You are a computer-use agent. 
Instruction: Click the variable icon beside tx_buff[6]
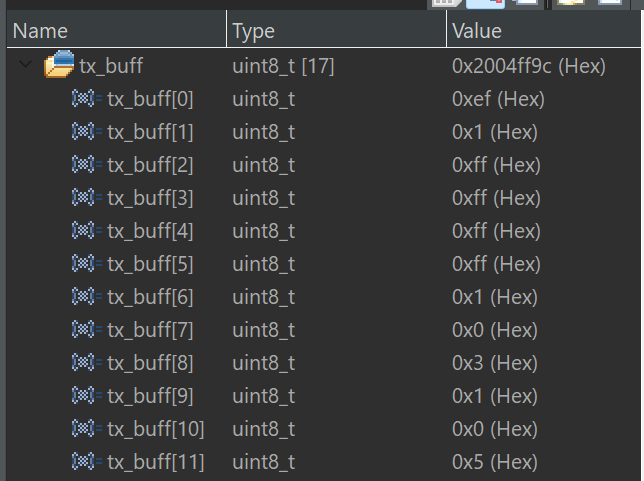point(87,297)
